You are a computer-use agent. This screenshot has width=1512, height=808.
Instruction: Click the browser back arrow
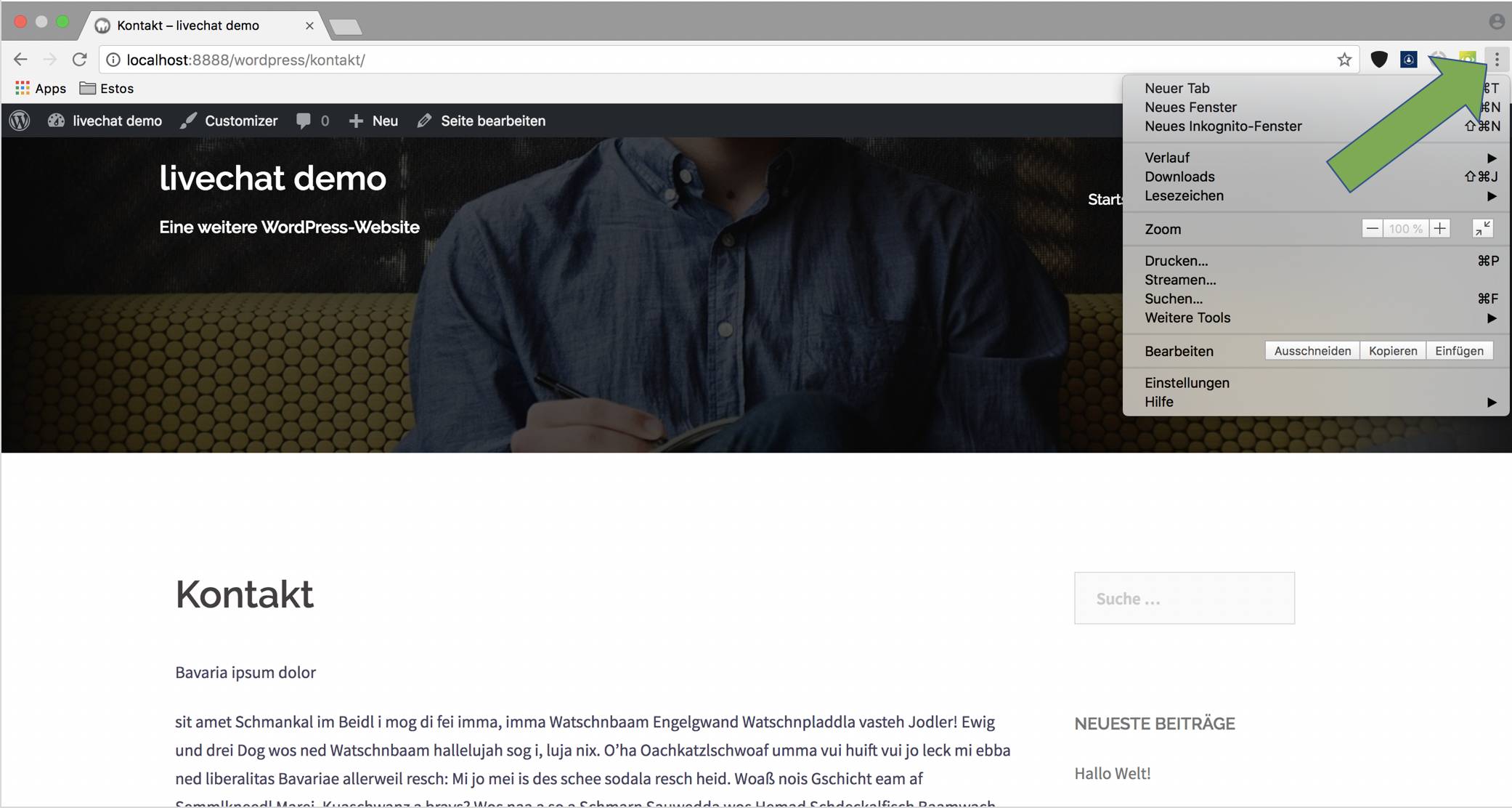click(20, 60)
